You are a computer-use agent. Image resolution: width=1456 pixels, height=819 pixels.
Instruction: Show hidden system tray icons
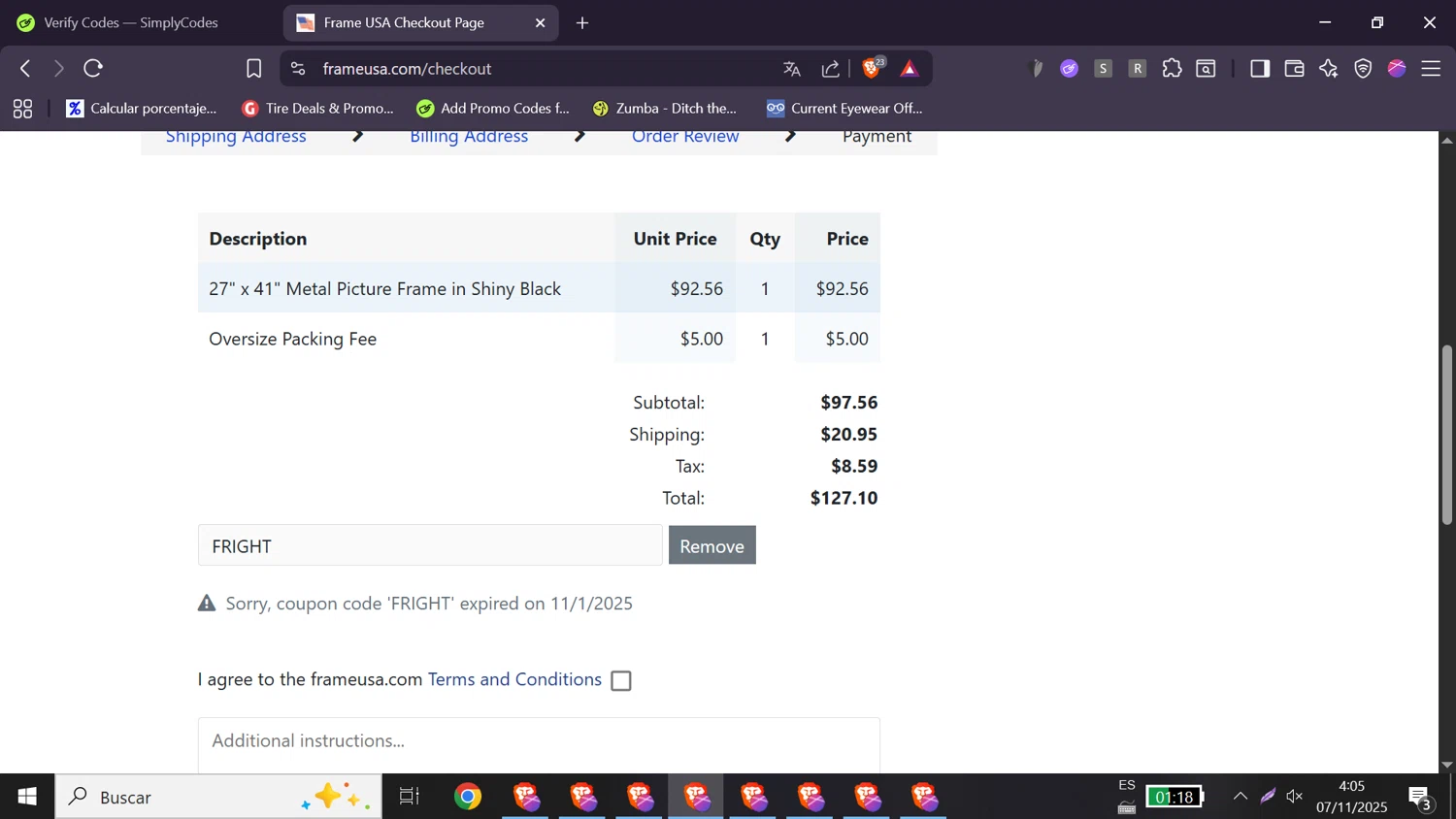1240,797
